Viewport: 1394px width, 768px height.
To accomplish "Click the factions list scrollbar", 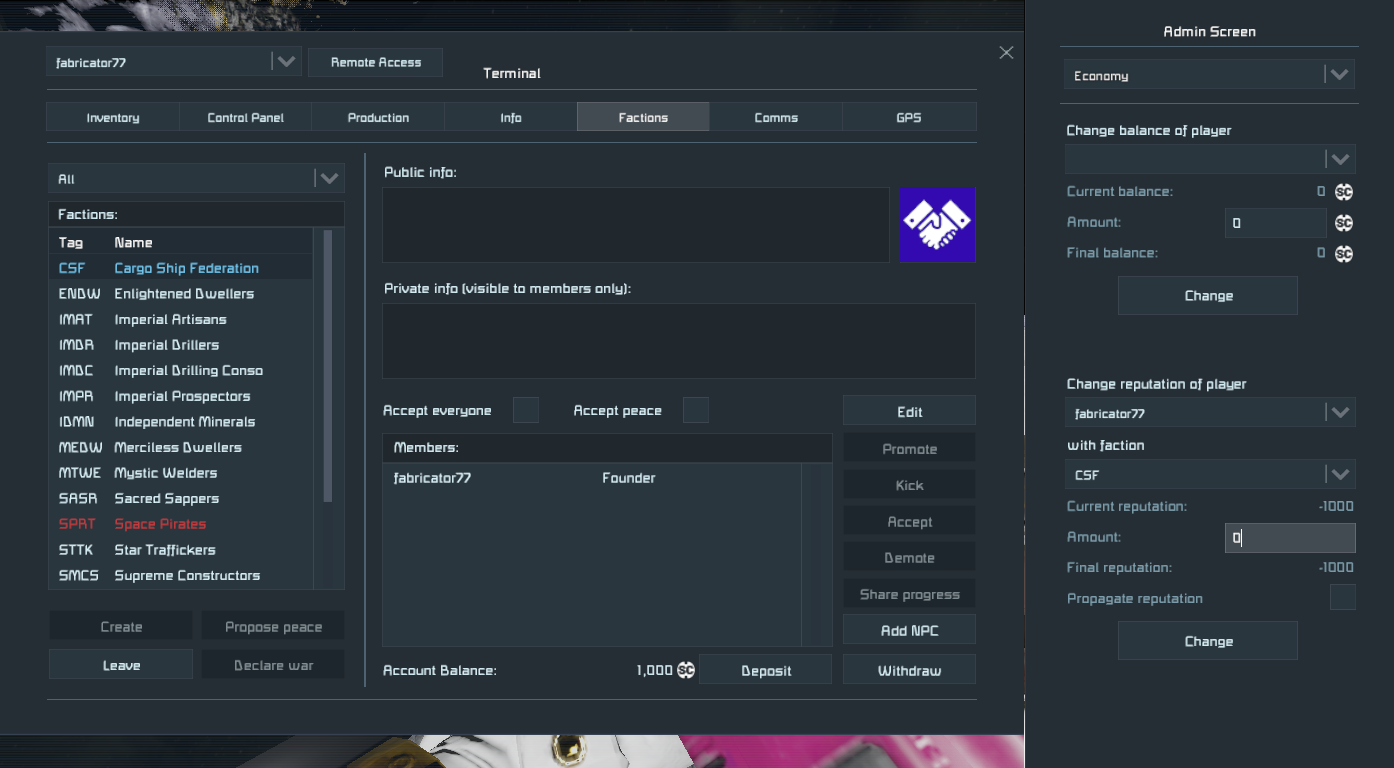I will point(326,366).
